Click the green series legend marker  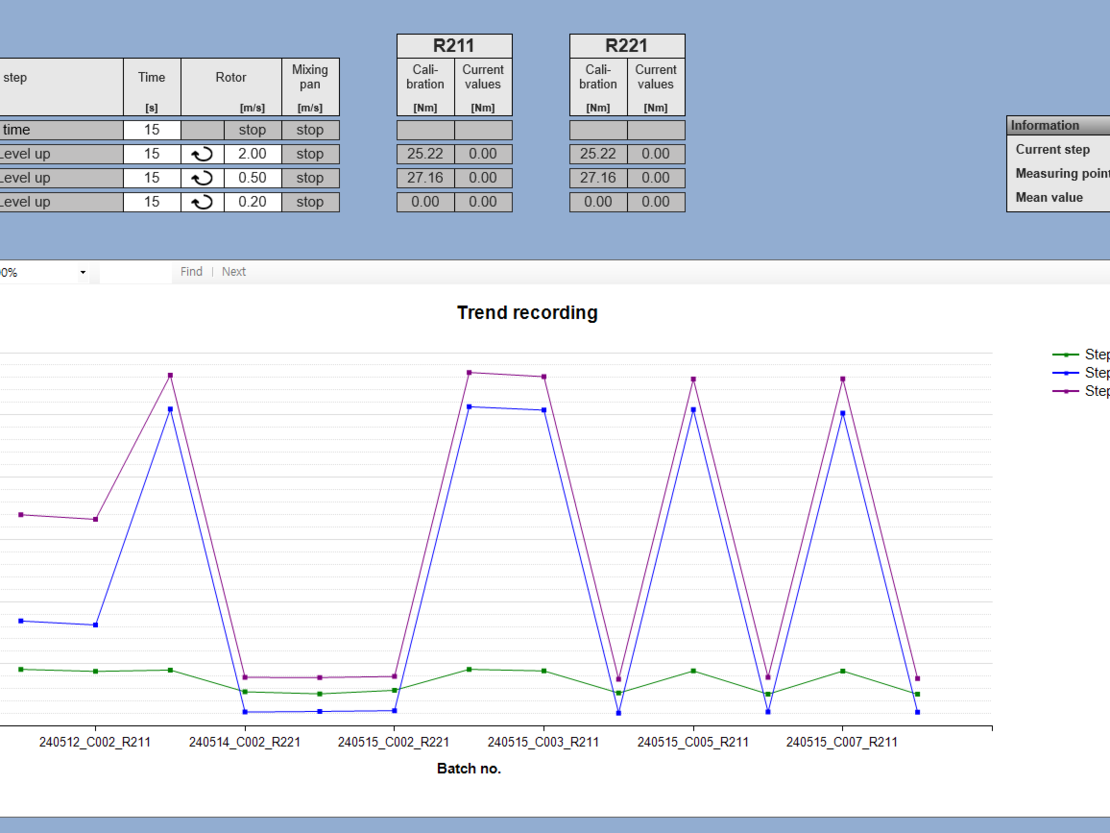1066,354
